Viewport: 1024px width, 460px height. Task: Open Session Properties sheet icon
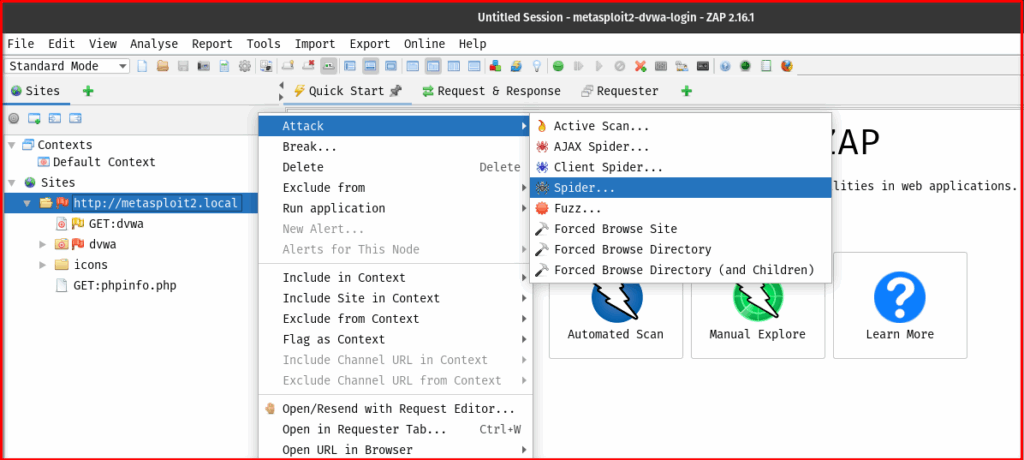click(224, 66)
